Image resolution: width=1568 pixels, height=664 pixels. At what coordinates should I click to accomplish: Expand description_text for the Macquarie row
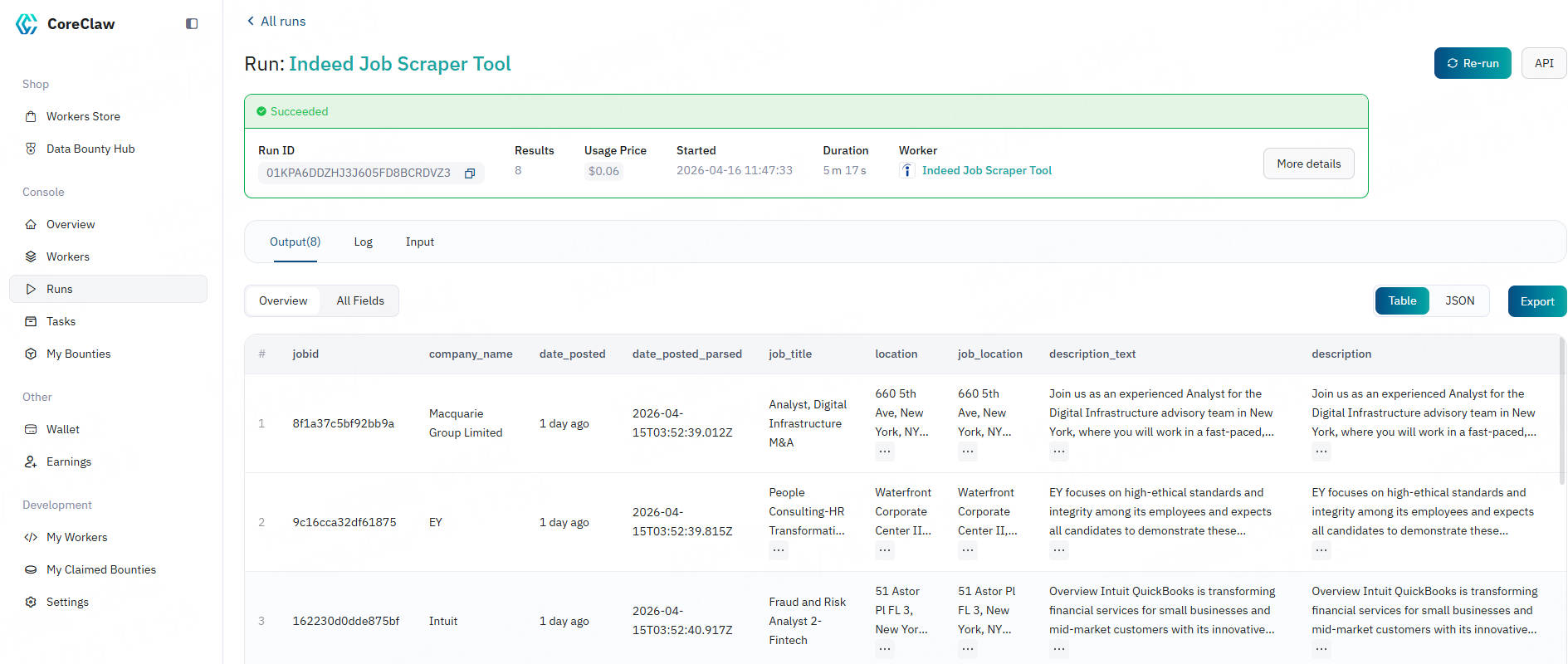tap(1058, 452)
